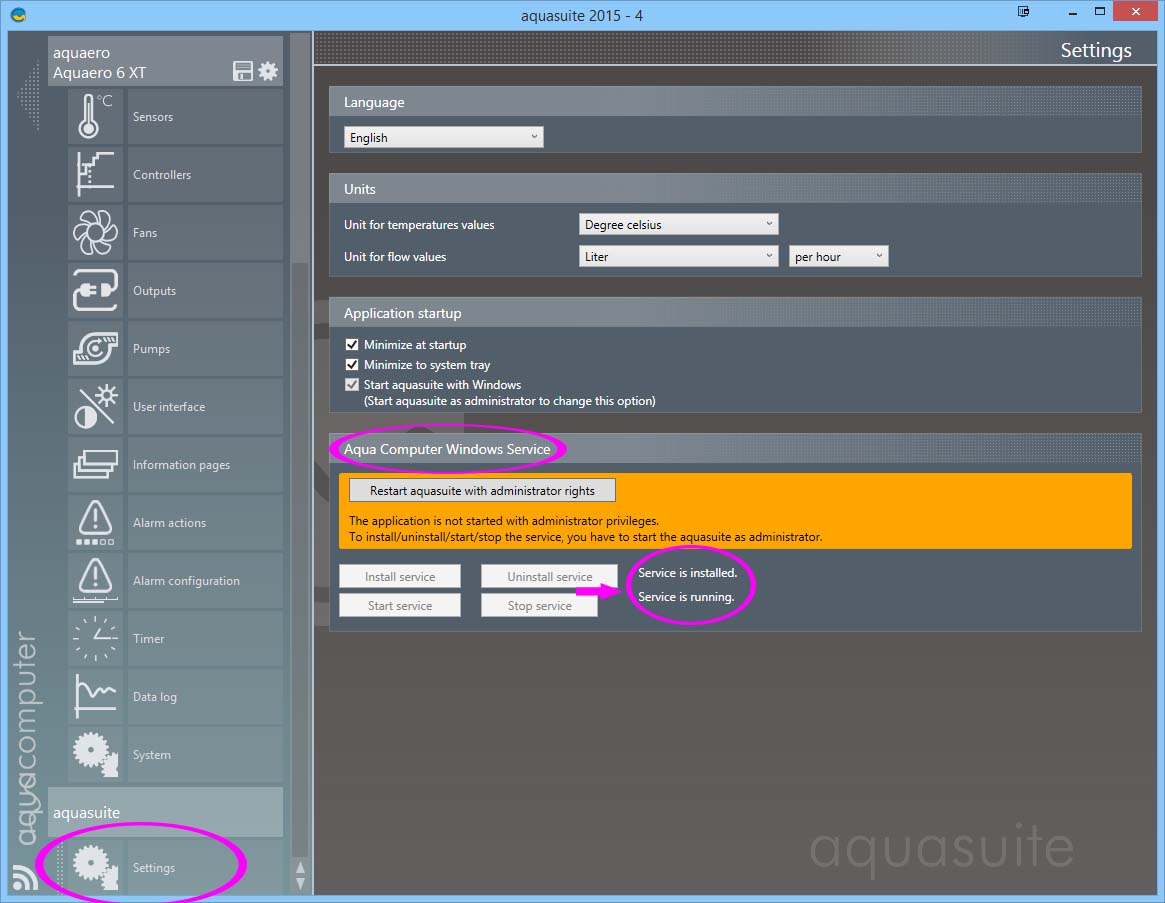Click the Unit for temperatures values label

[x=419, y=224]
